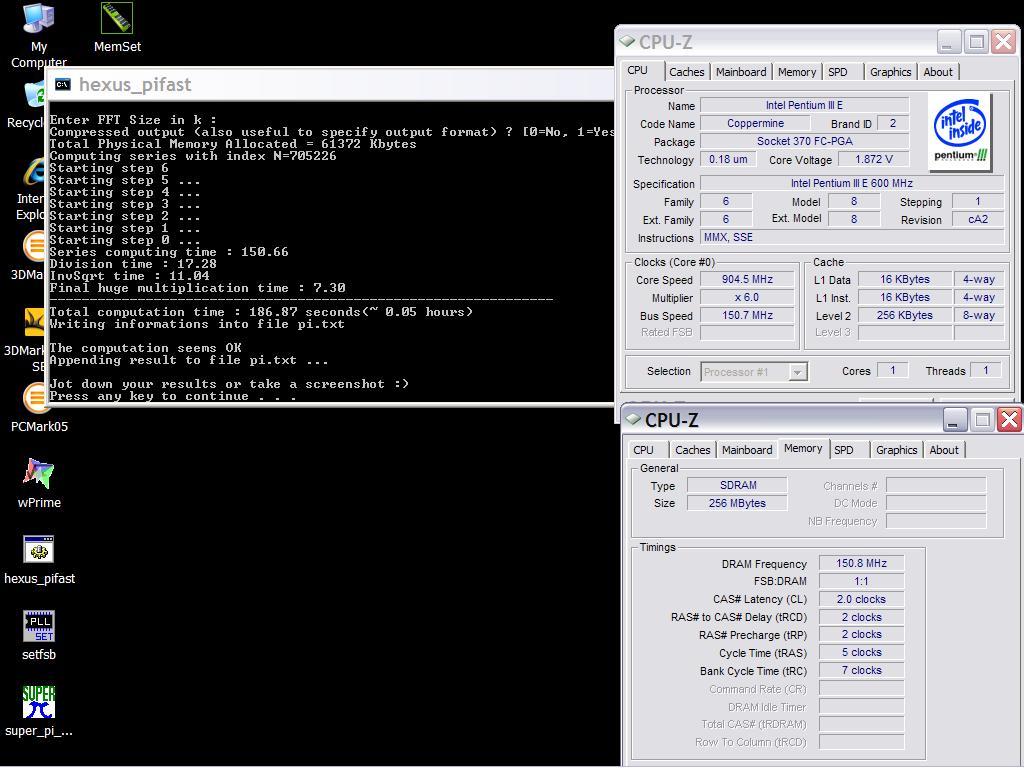1024x768 pixels.
Task: Click the FSB:DRAM value '1:1'
Action: tap(861, 581)
